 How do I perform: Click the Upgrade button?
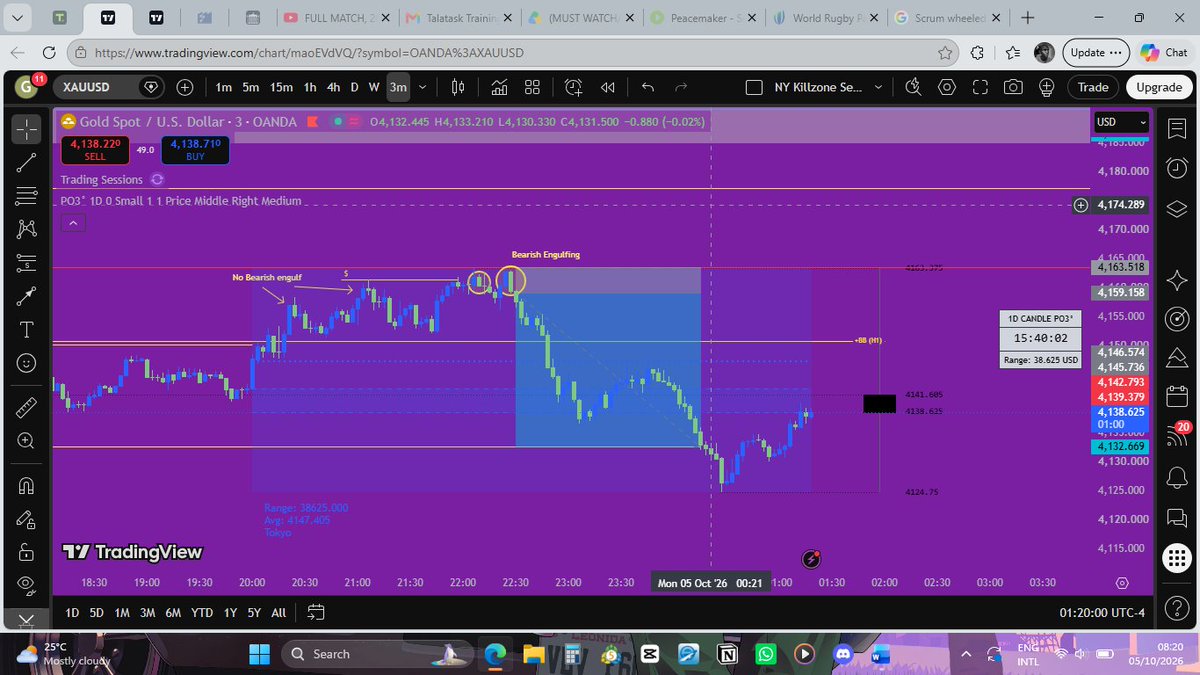(1159, 87)
